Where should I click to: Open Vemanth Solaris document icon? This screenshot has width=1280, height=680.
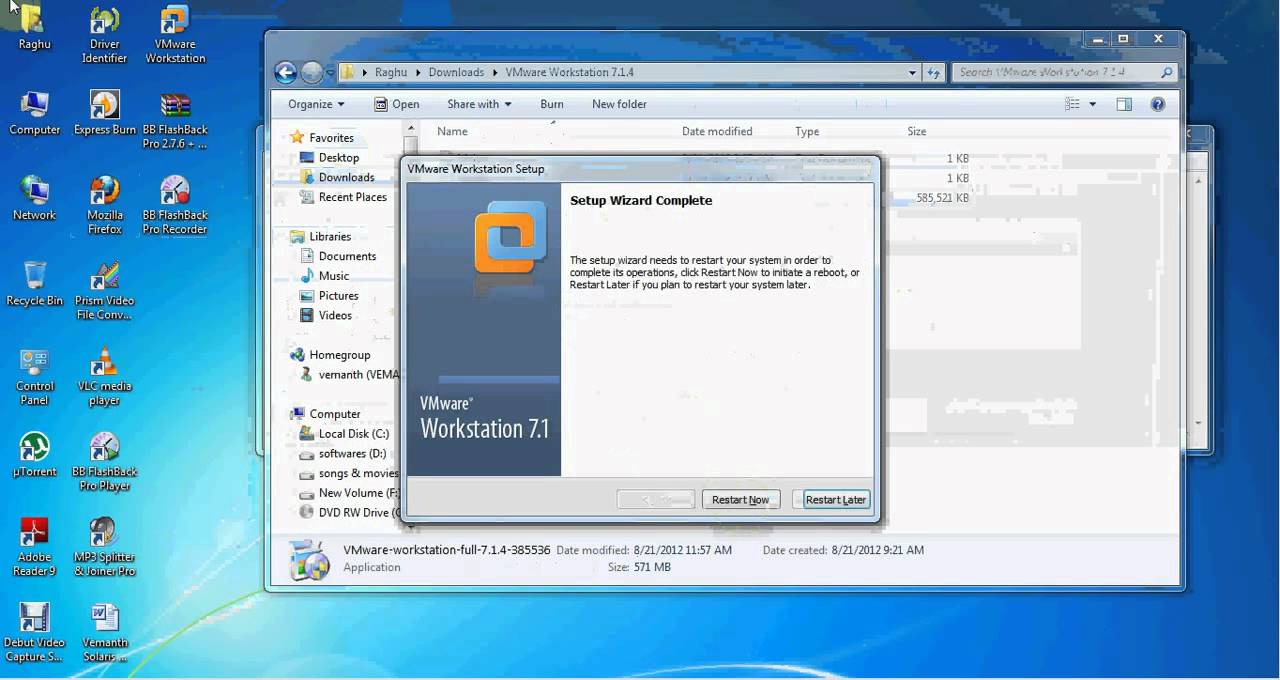104,633
